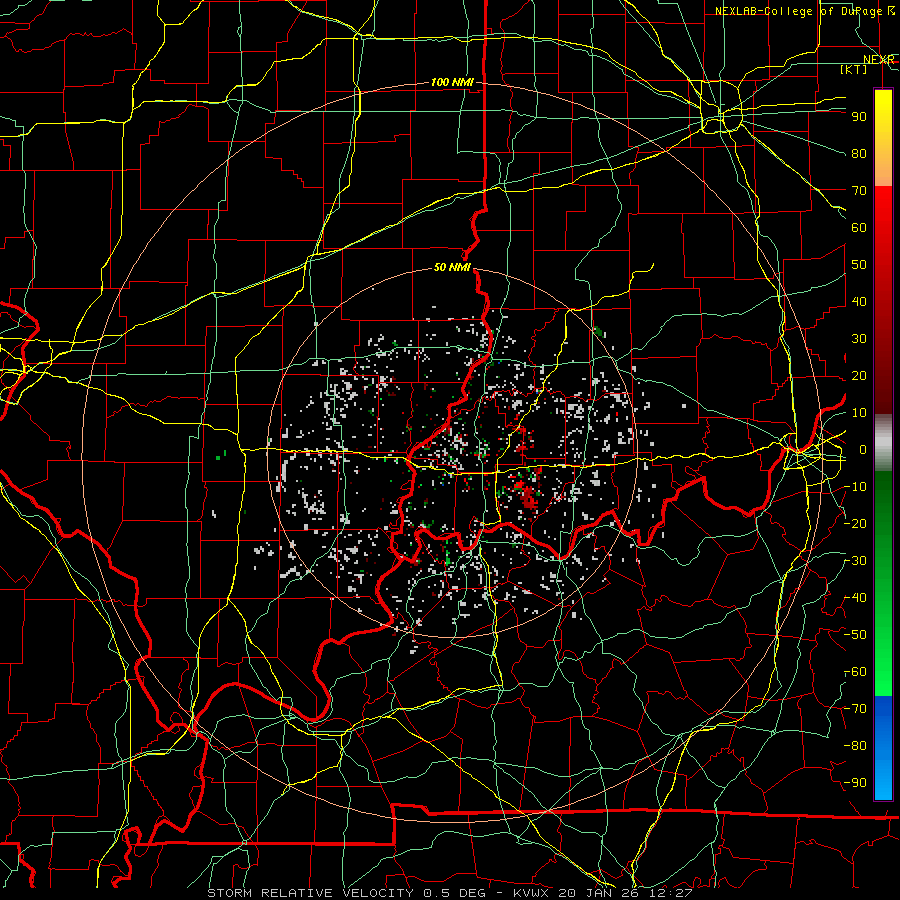Click the 30 value on velocity scale
Viewport: 900px width, 900px height.
[859, 339]
